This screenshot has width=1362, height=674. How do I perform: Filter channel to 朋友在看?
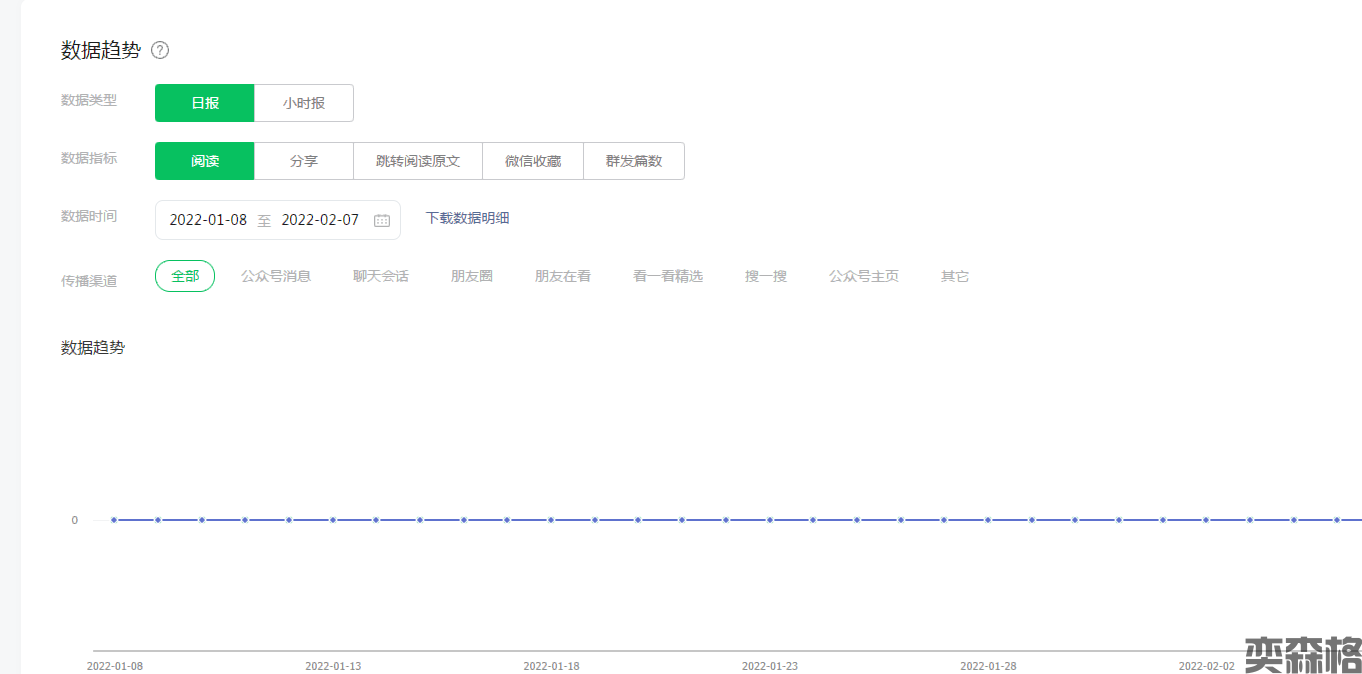point(563,276)
